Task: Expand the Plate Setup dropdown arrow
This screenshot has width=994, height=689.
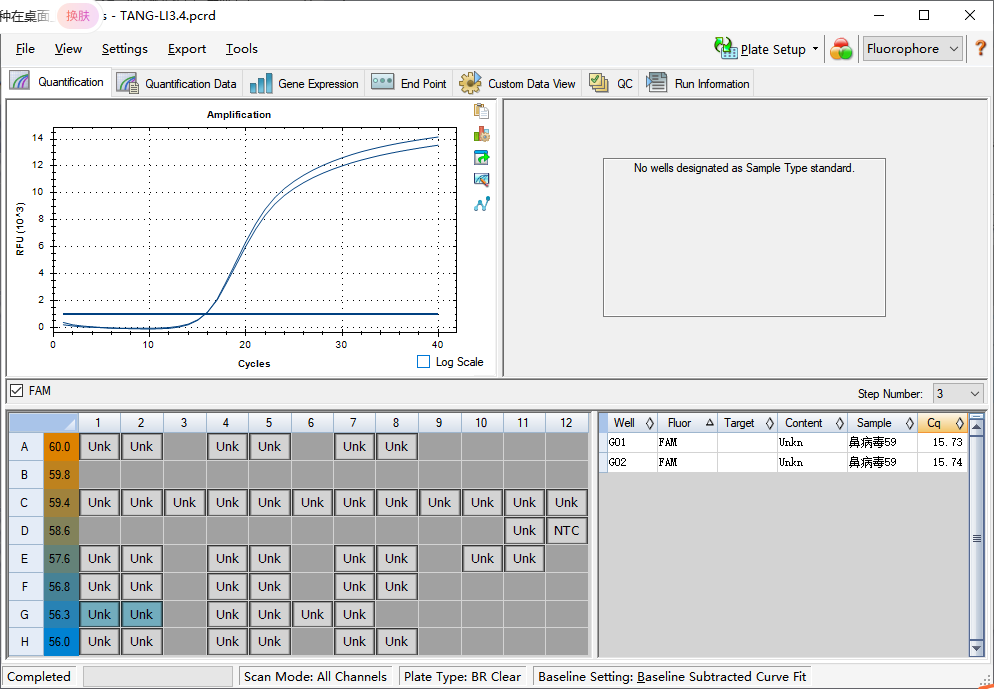Action: 815,49
